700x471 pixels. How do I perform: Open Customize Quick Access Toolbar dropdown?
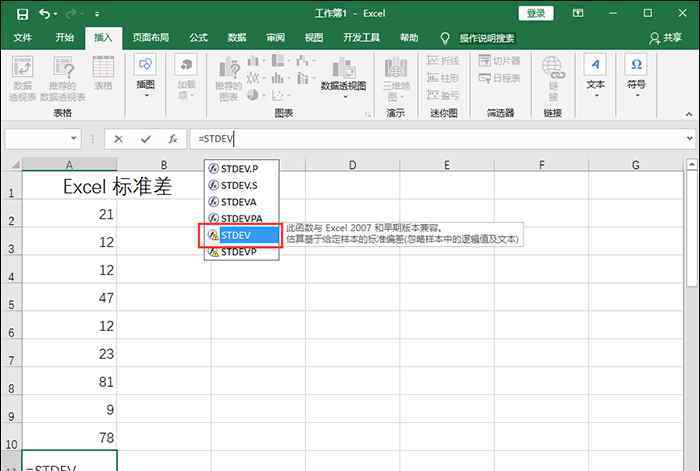[x=97, y=14]
